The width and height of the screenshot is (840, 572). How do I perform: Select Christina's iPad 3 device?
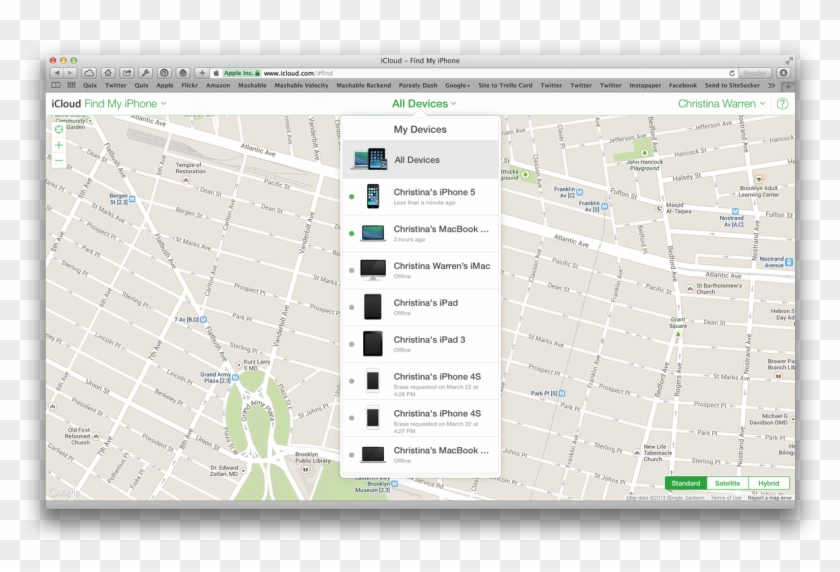421,344
